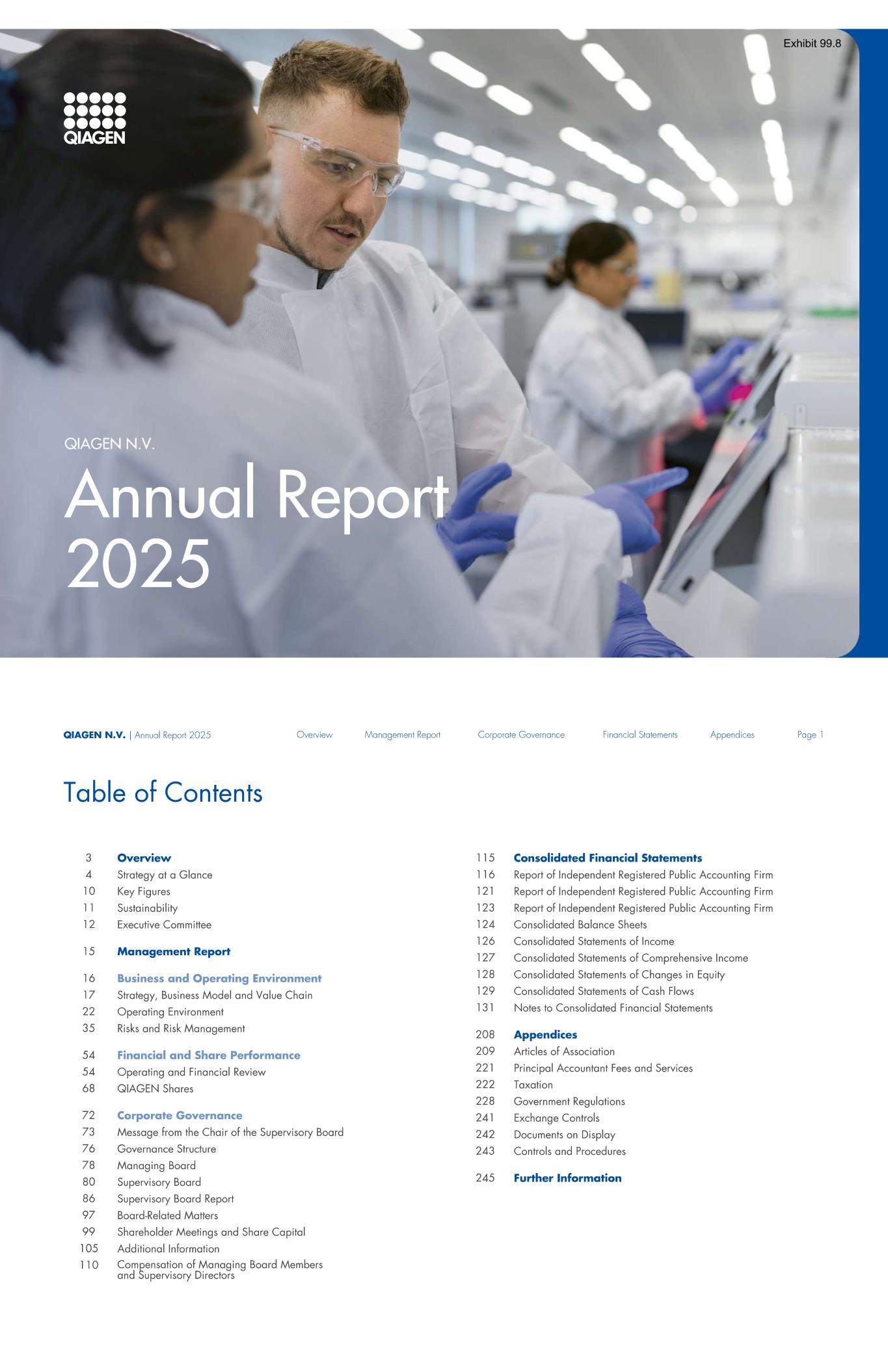Open 'Risks and Risk Management' entry

181,1029
